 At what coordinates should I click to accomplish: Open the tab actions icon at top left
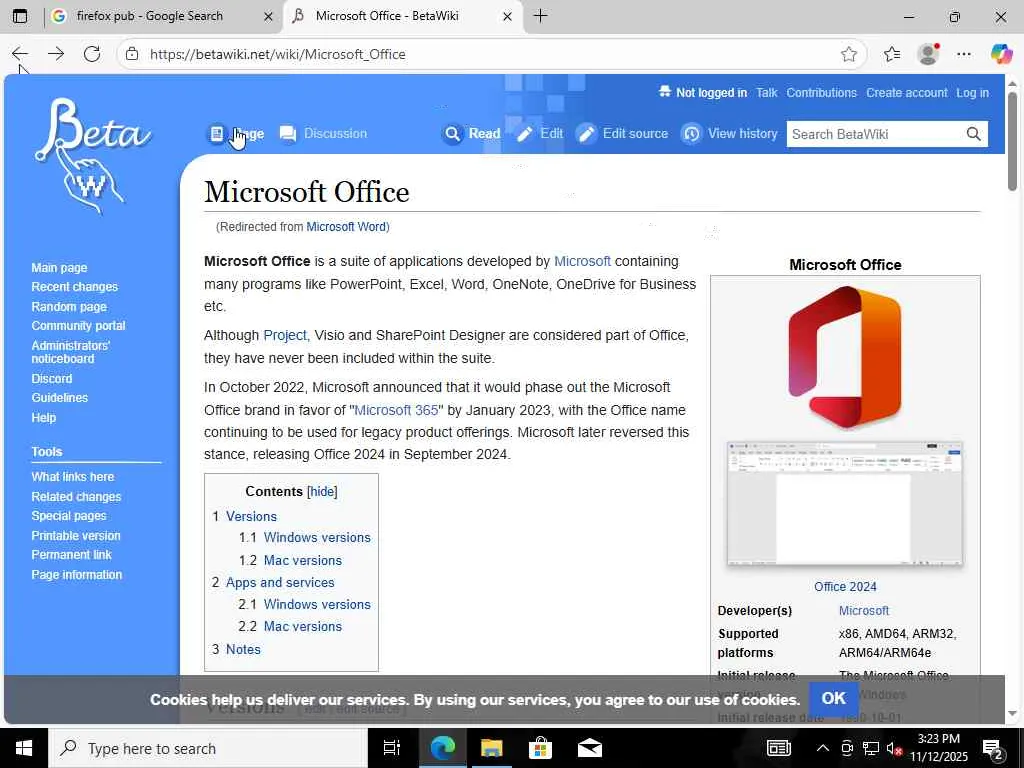[20, 16]
